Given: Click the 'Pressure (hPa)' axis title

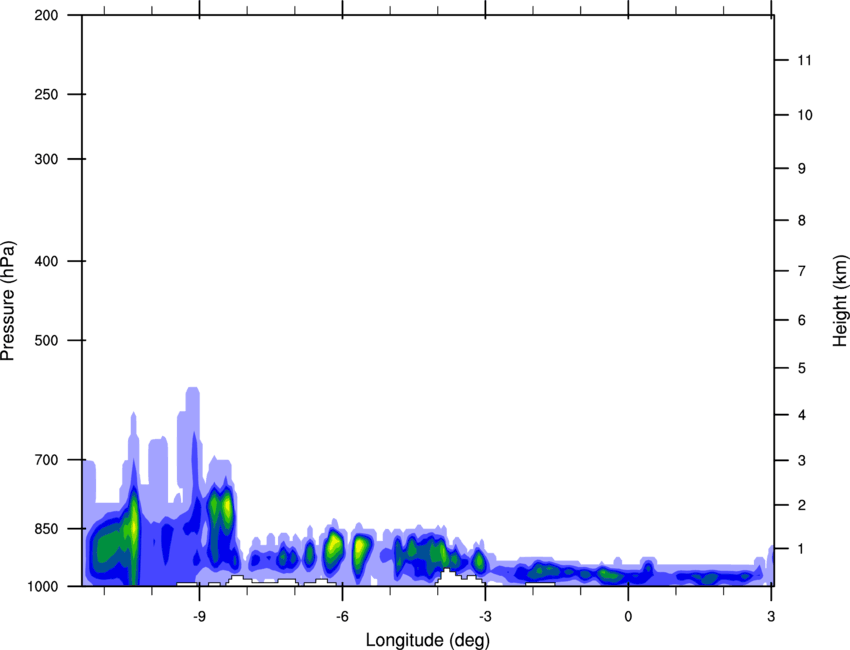Looking at the screenshot, I should [8, 301].
